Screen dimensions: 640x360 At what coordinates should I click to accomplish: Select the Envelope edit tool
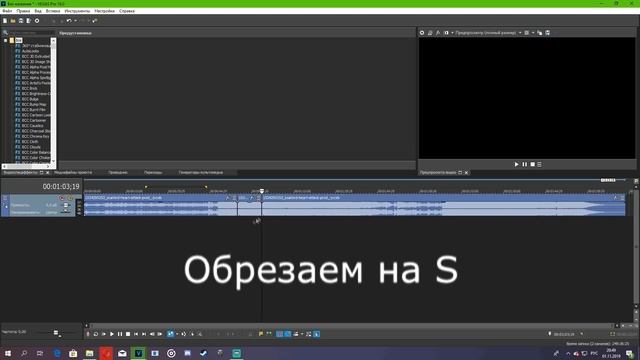point(184,334)
